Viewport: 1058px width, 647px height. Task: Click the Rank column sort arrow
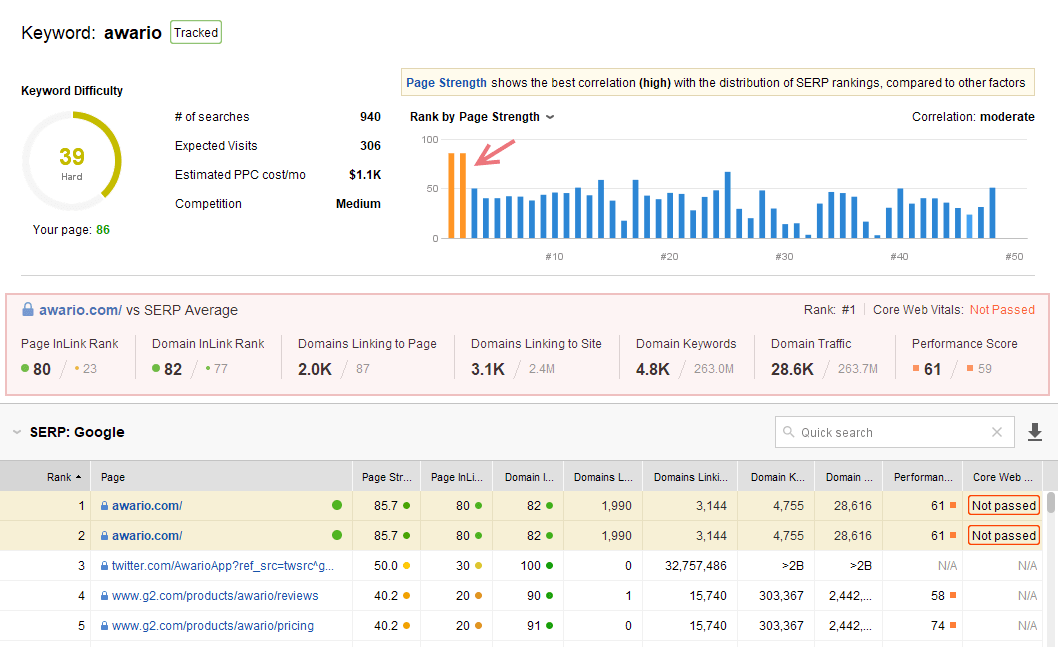coord(79,477)
